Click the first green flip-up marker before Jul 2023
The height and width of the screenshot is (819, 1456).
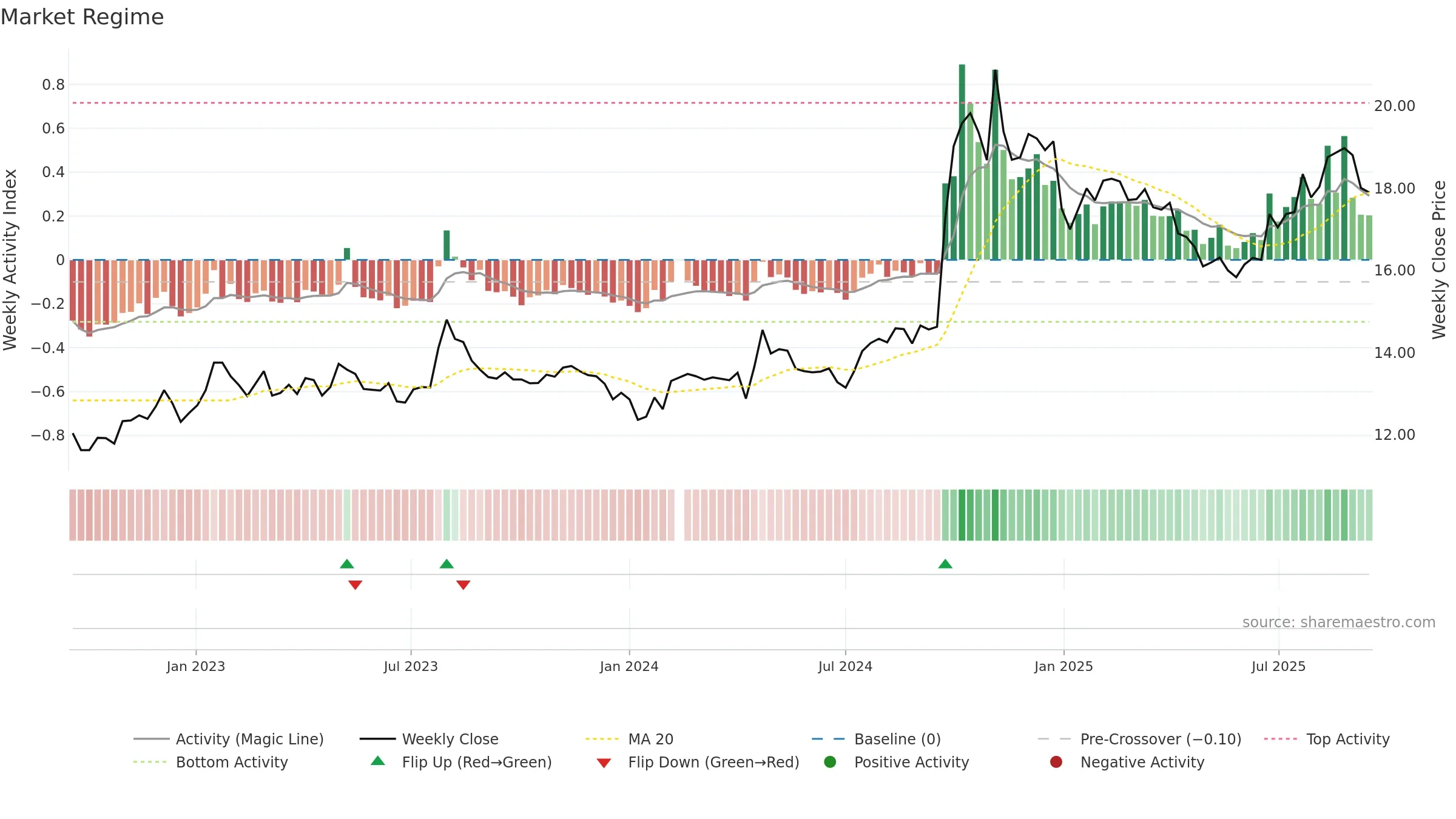point(347,564)
